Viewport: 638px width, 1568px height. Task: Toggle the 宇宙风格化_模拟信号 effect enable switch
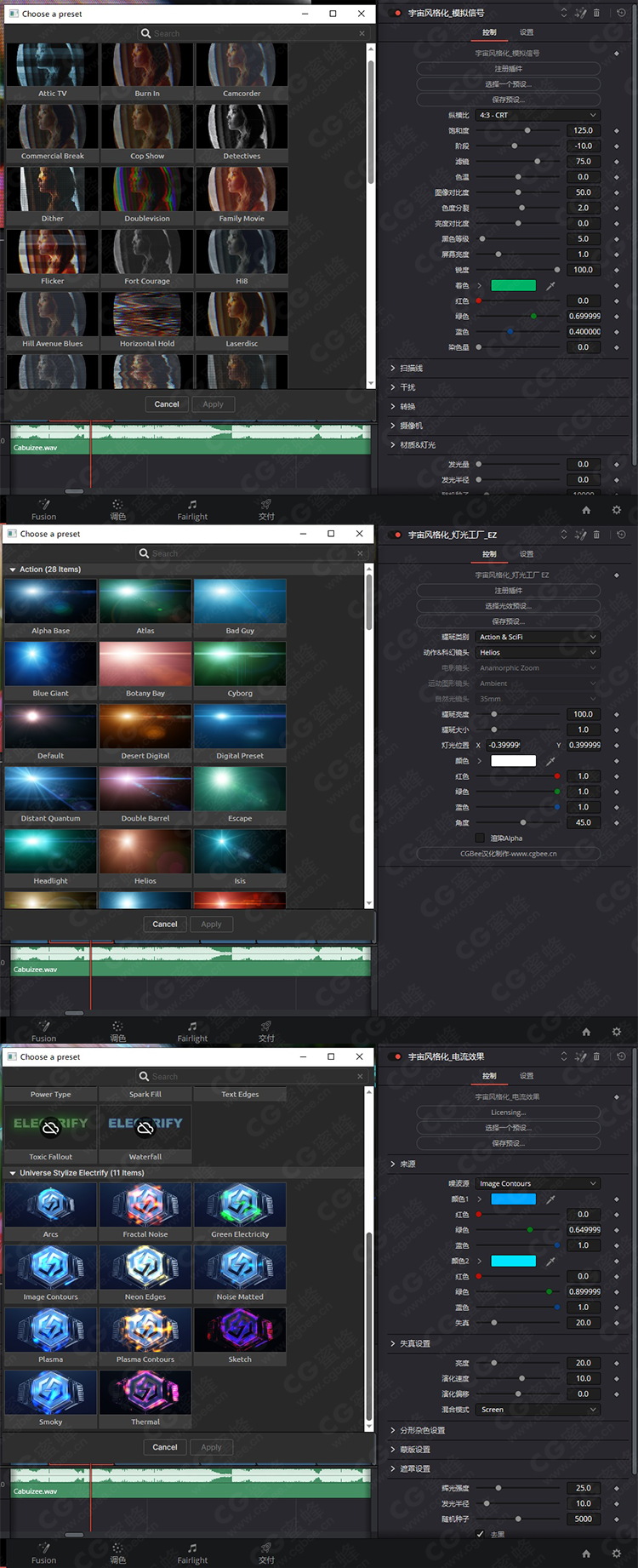396,13
